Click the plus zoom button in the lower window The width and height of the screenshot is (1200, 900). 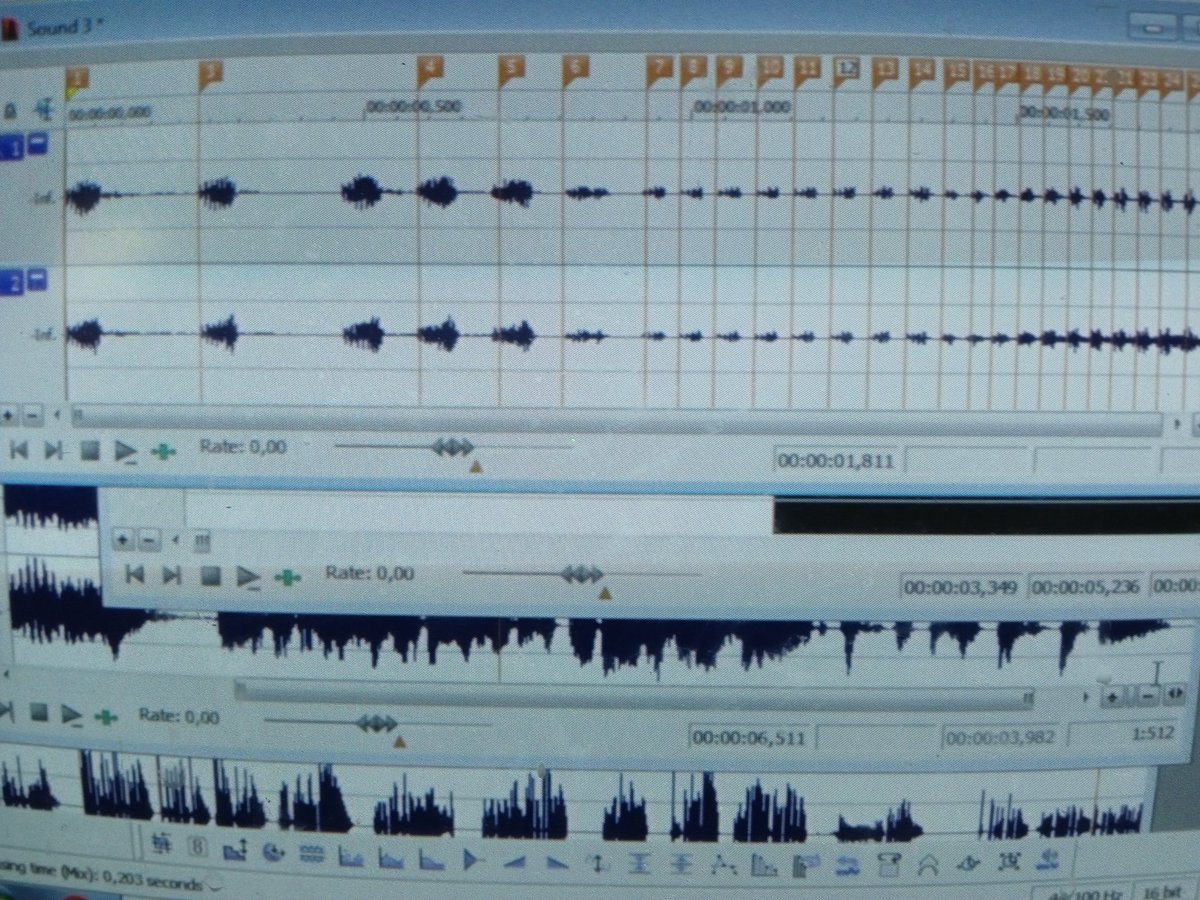pyautogui.click(x=1112, y=696)
